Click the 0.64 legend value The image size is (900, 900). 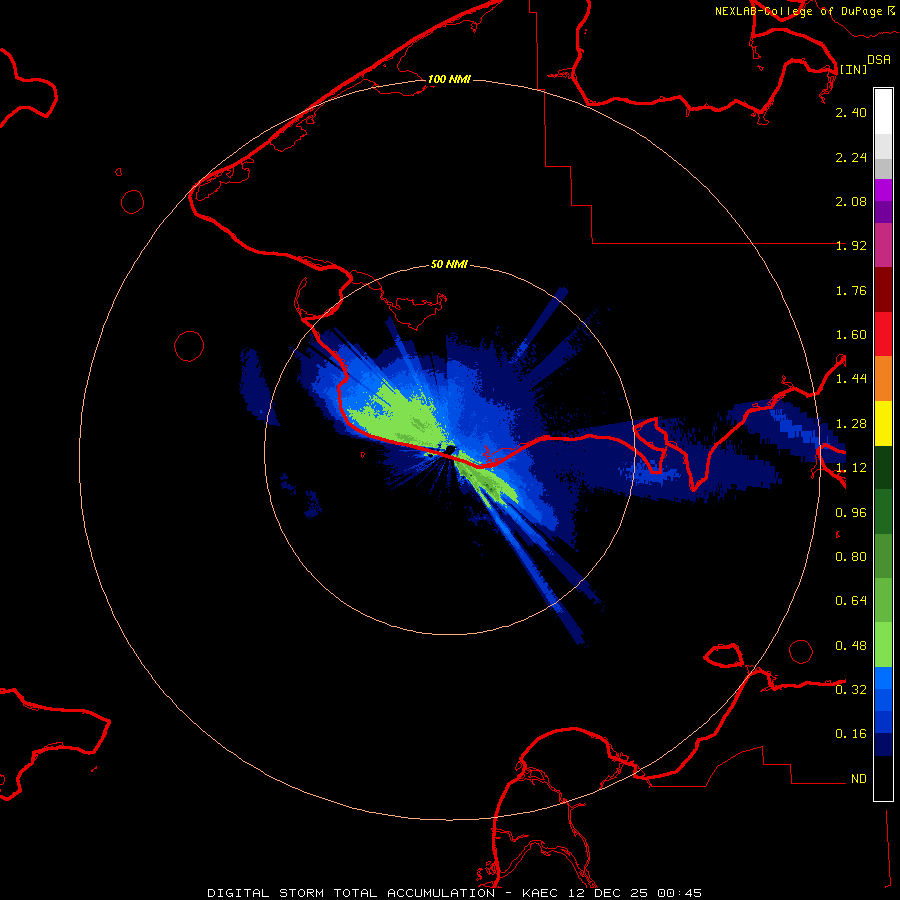[851, 601]
